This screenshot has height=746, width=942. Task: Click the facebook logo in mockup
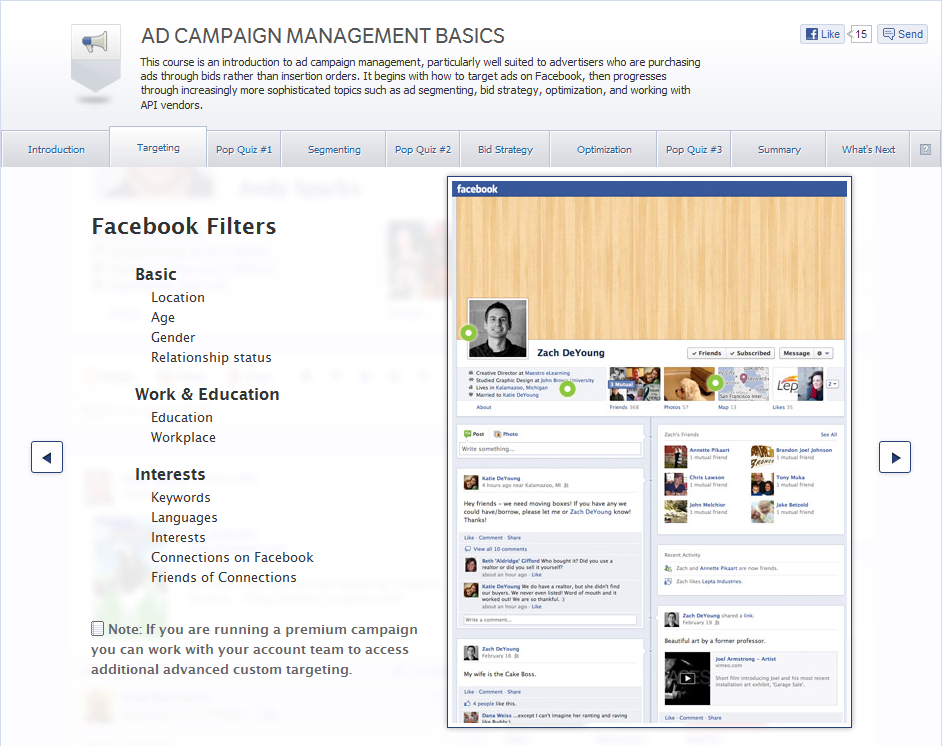[477, 189]
